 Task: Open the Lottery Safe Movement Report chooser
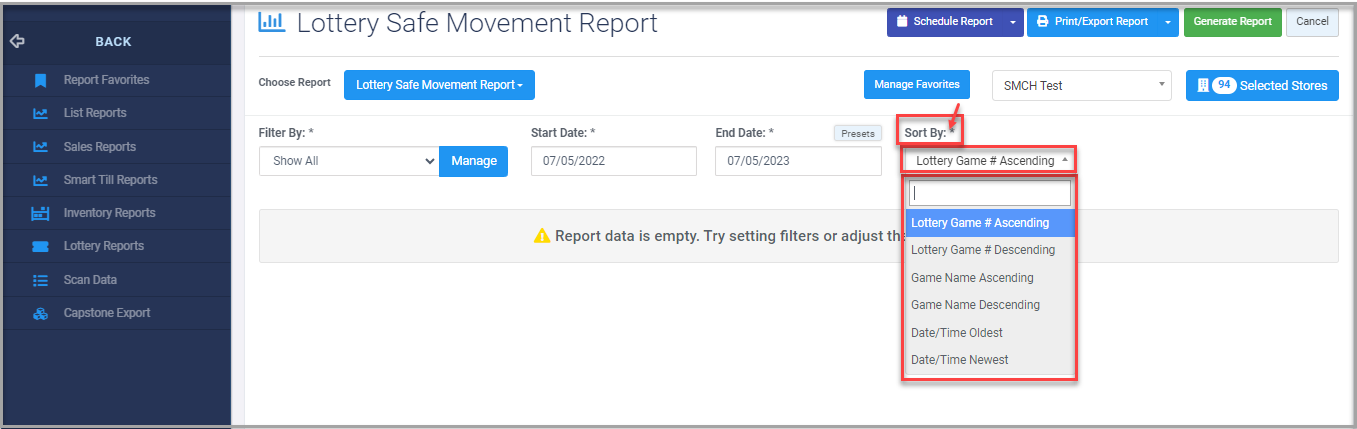pyautogui.click(x=439, y=85)
